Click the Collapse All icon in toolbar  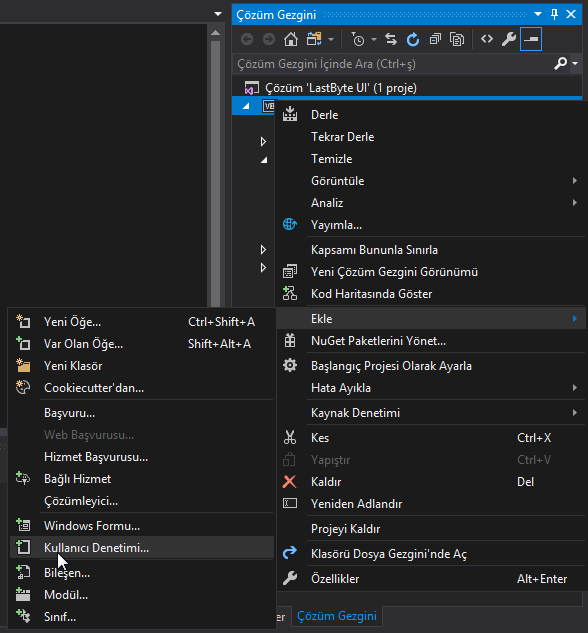click(x=435, y=39)
